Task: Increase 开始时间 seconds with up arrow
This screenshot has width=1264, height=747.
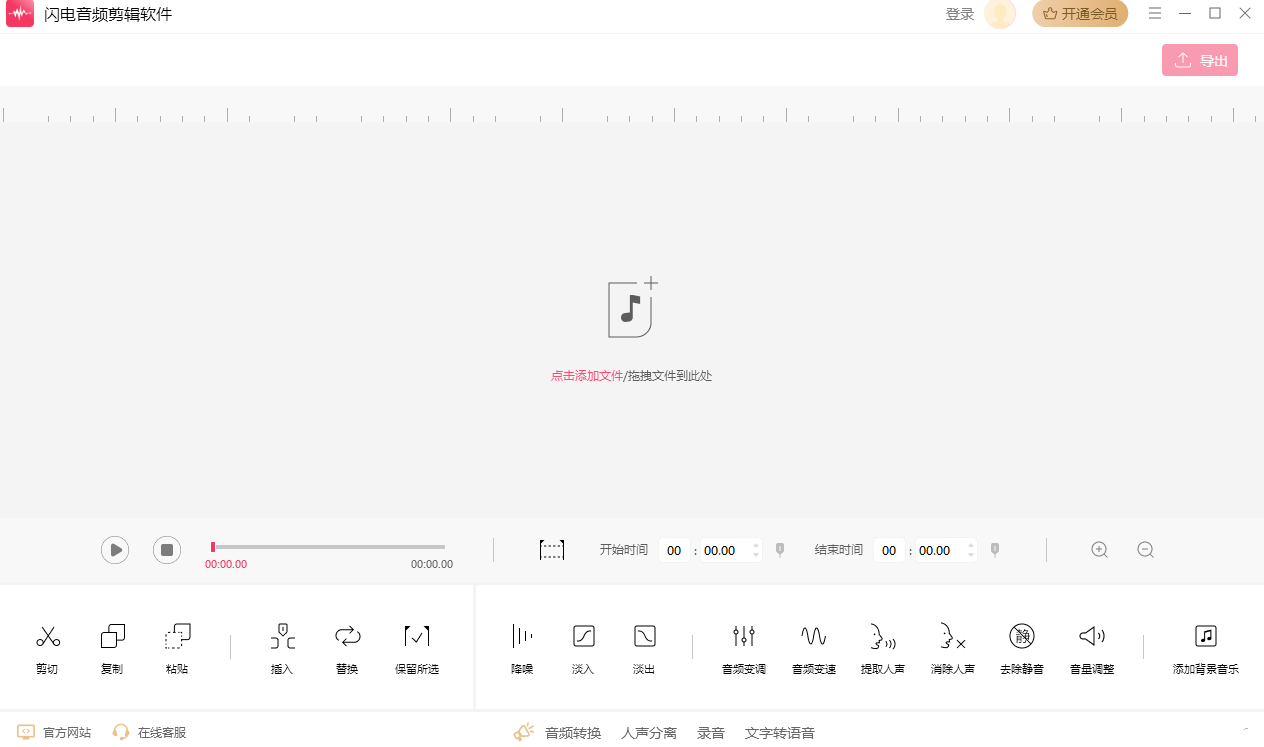Action: (x=756, y=545)
